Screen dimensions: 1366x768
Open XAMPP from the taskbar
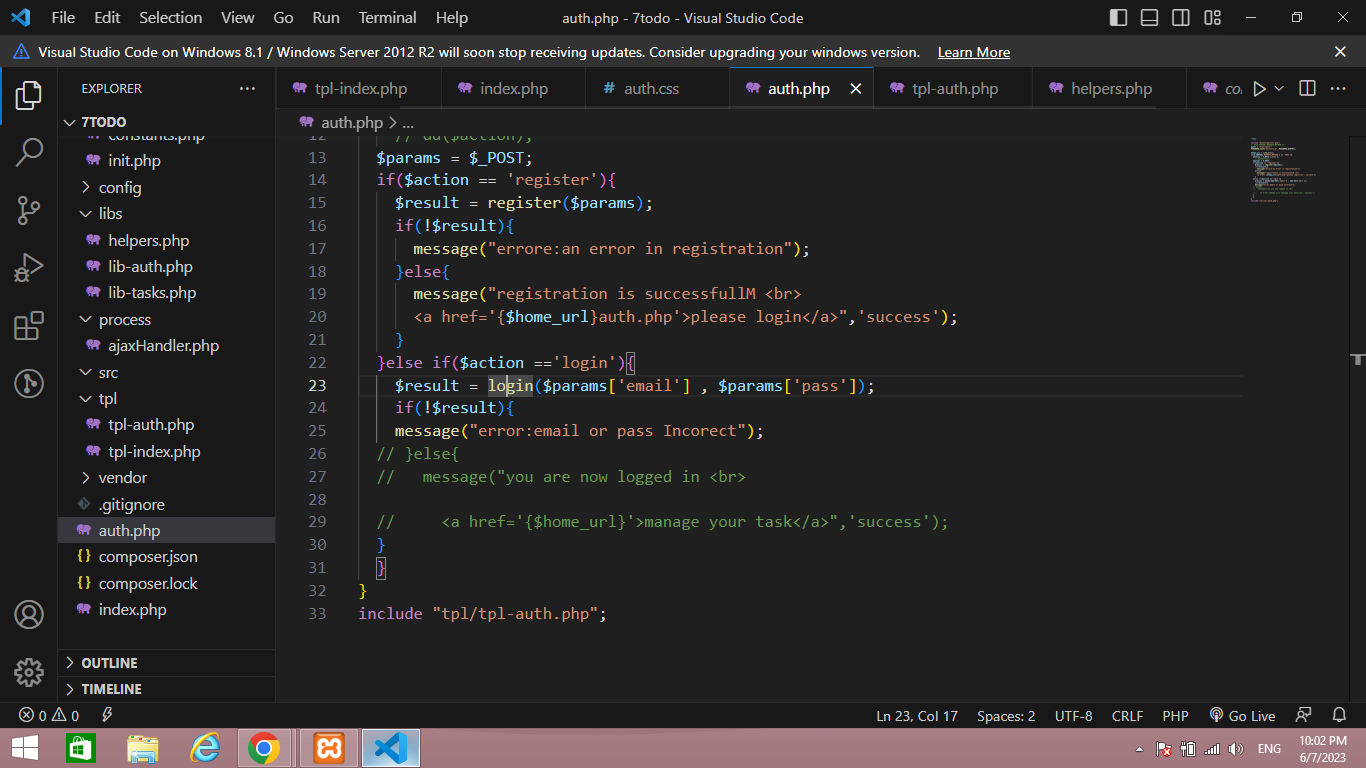(328, 748)
